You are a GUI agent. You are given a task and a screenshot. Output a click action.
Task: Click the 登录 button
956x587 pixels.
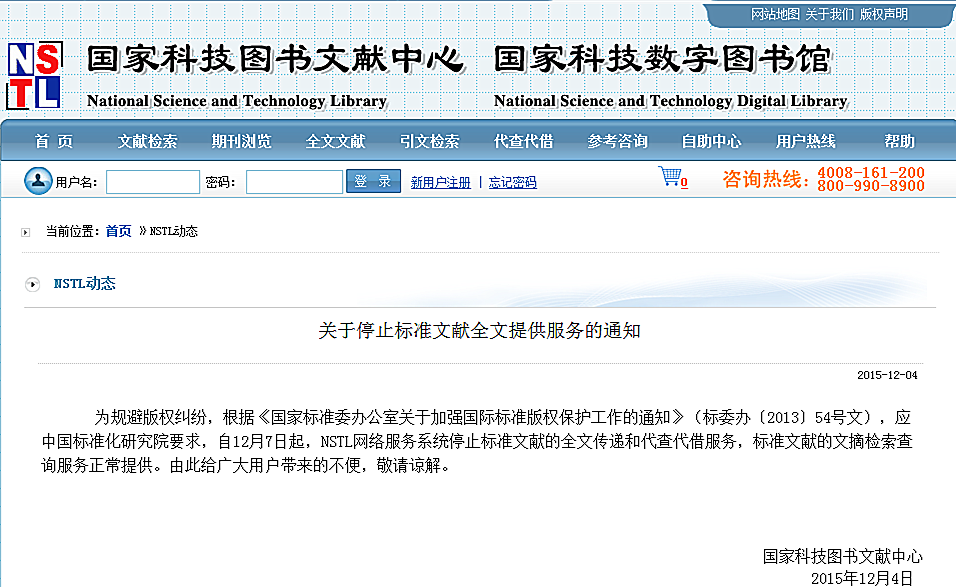[373, 181]
